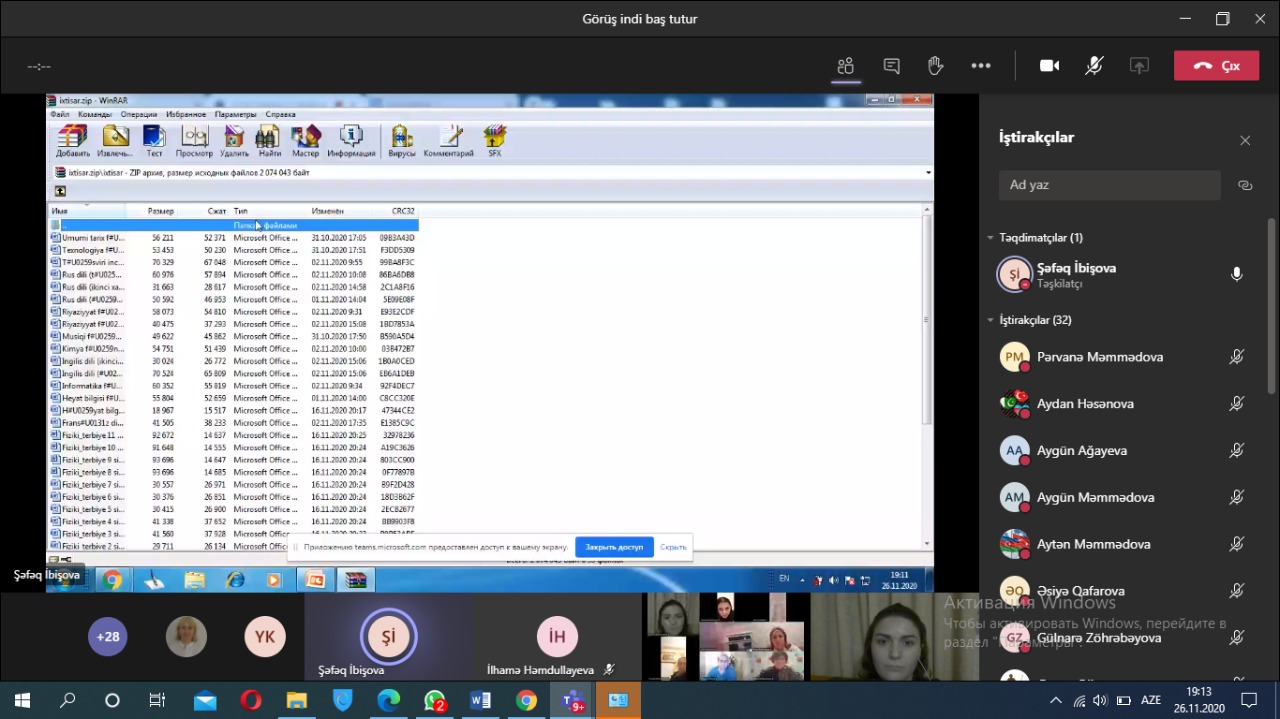The height and width of the screenshot is (719, 1280).
Task: Open Windows notification center icon
Action: [x=1248, y=701]
